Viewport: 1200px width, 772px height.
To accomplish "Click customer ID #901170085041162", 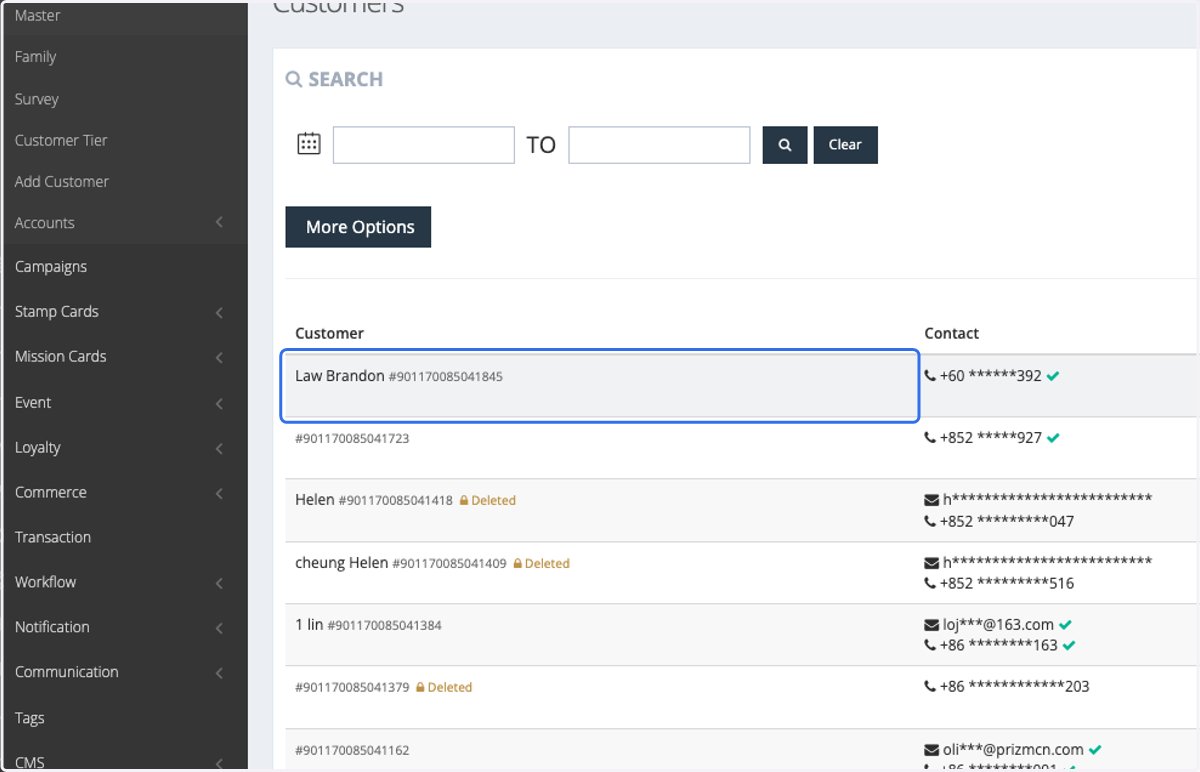I will pyautogui.click(x=352, y=751).
